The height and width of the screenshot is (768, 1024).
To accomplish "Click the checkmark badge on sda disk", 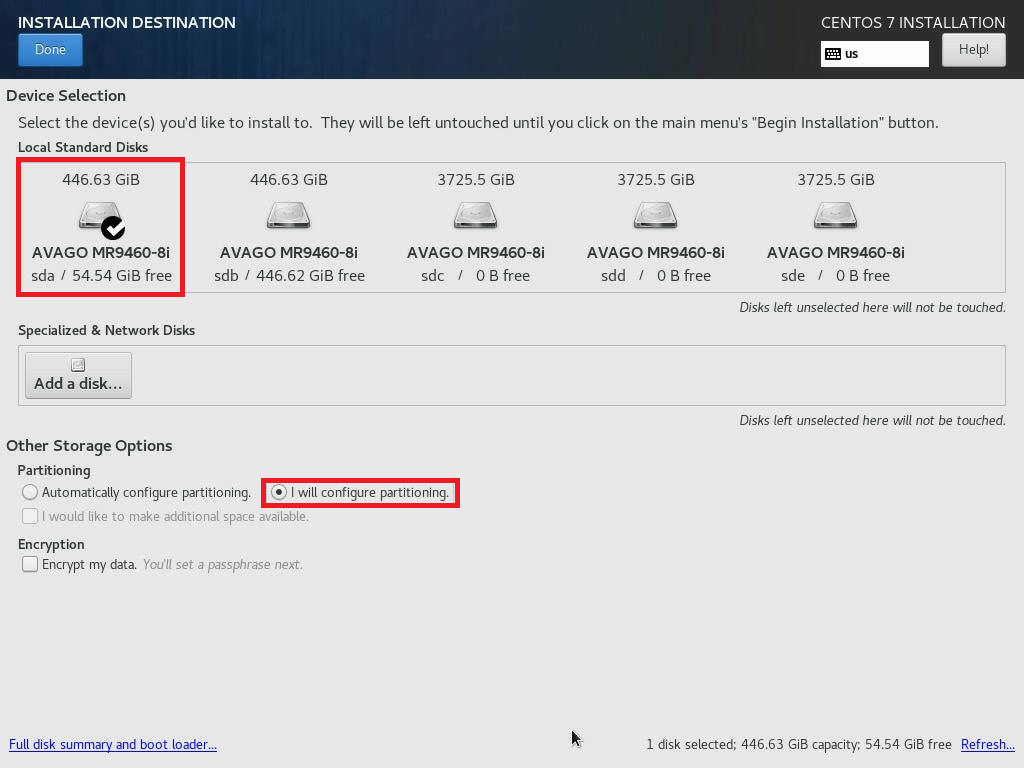I will [113, 228].
